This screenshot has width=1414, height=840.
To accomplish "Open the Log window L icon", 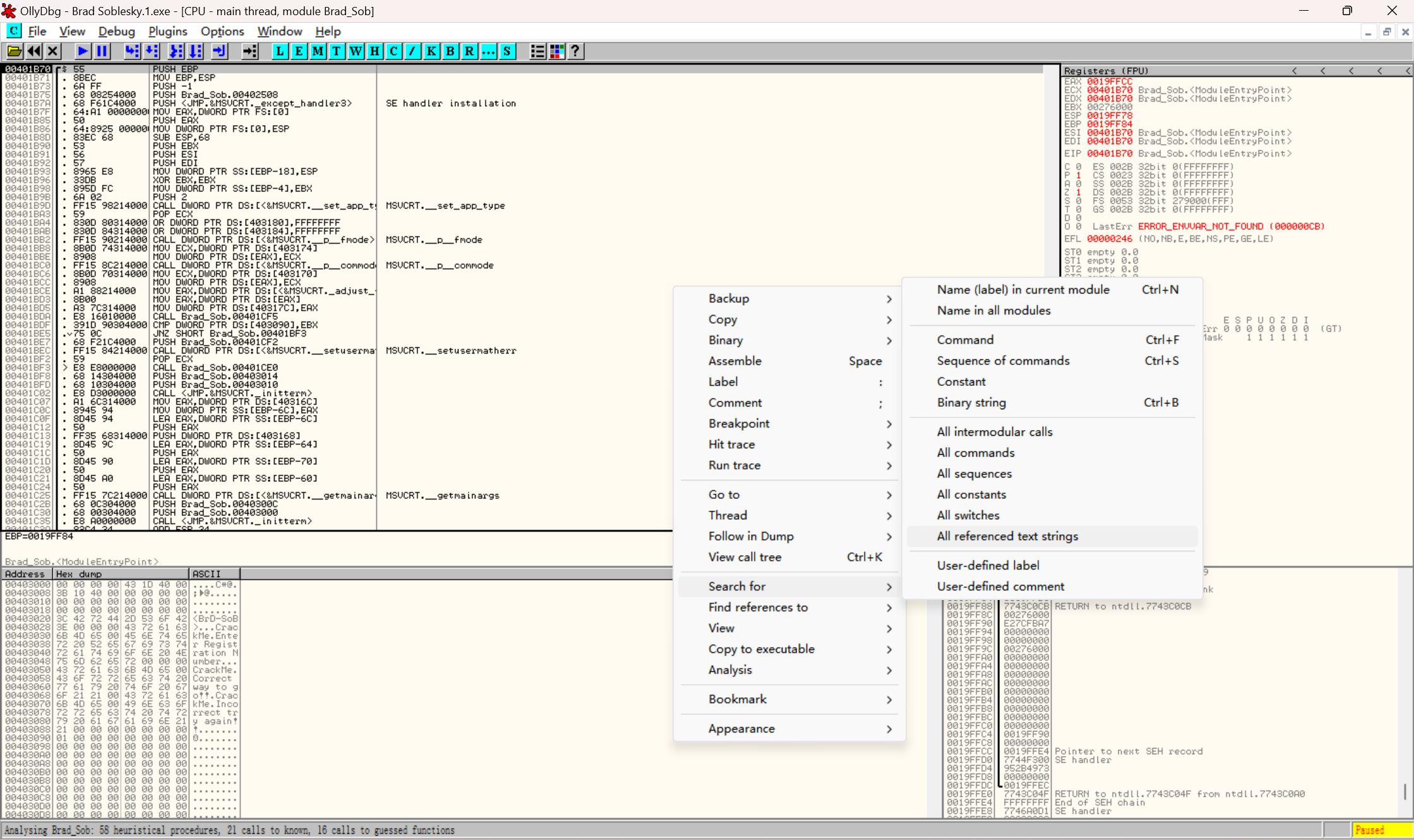I will point(280,51).
